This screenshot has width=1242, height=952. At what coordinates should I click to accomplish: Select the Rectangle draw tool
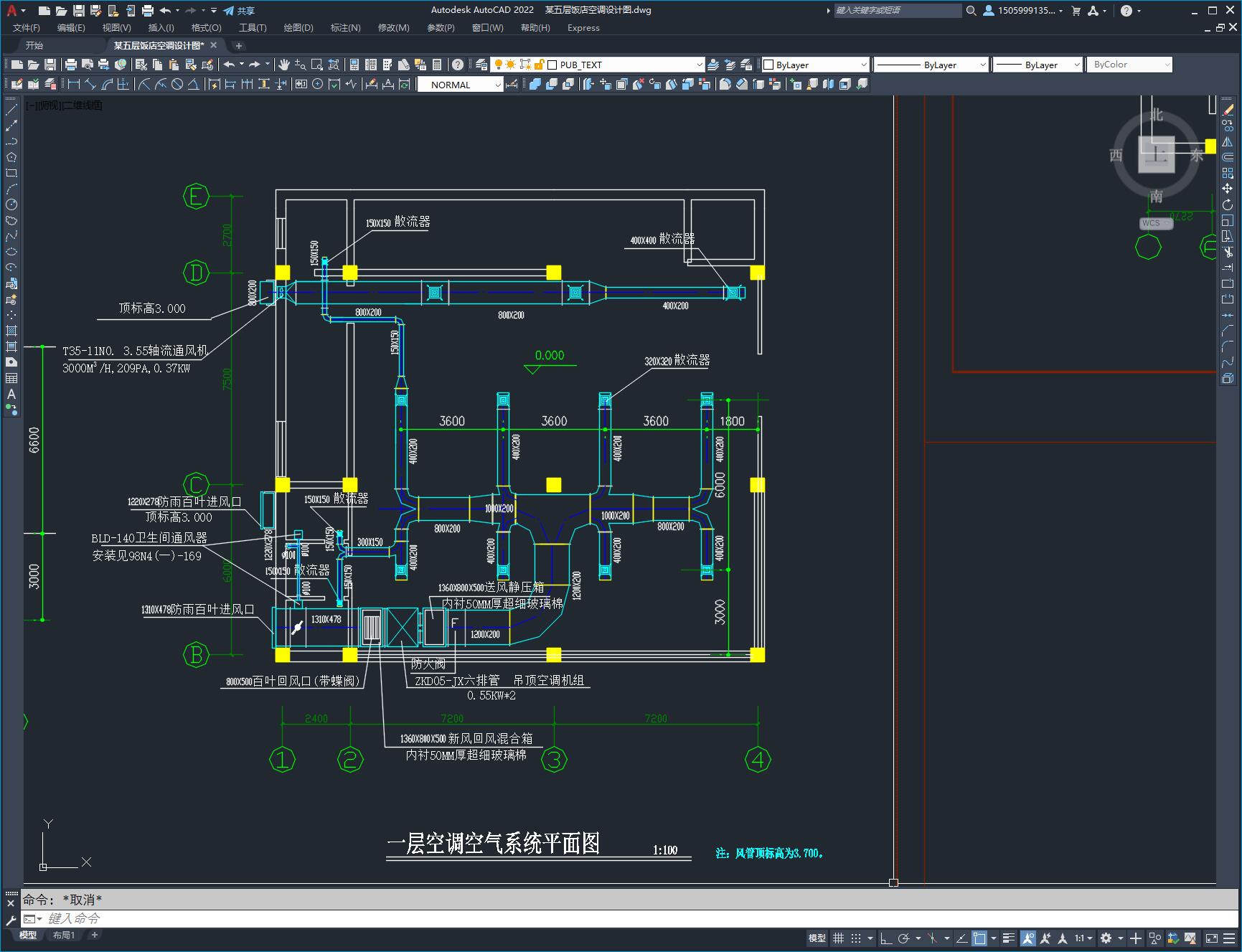(11, 173)
